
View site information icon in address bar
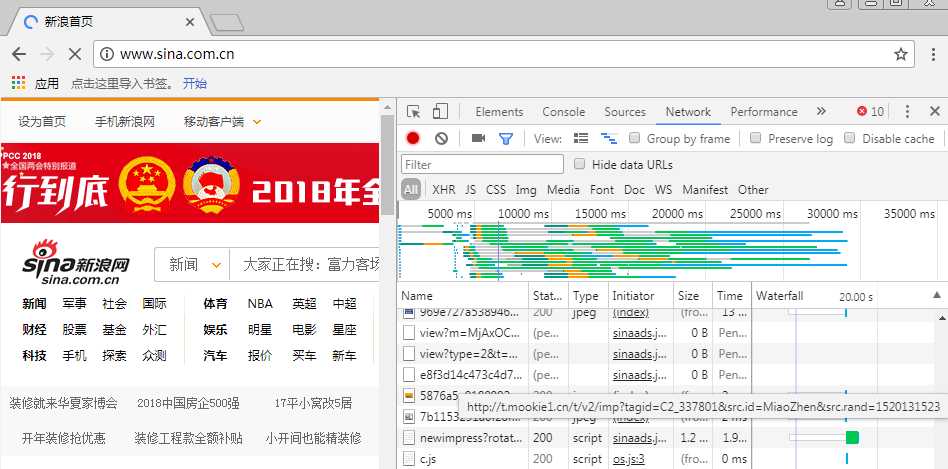pyautogui.click(x=106, y=54)
